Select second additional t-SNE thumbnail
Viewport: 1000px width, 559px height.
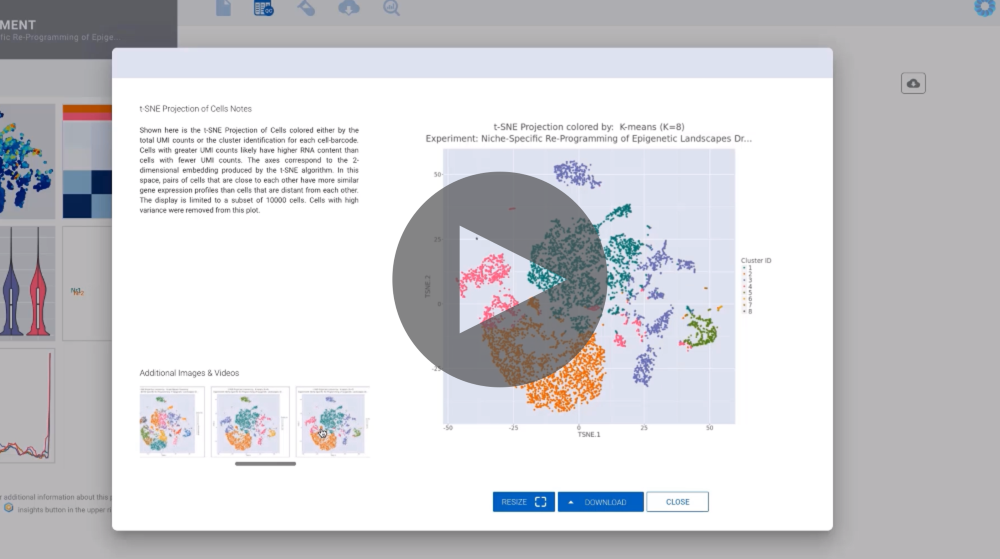tap(250, 421)
